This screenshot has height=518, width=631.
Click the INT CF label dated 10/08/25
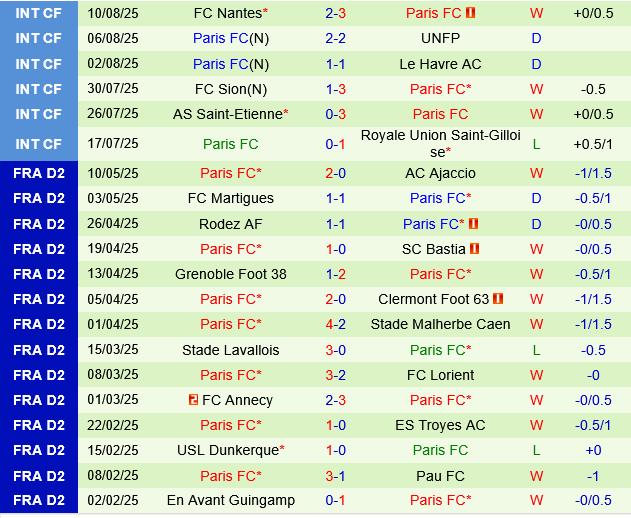[x=39, y=13]
